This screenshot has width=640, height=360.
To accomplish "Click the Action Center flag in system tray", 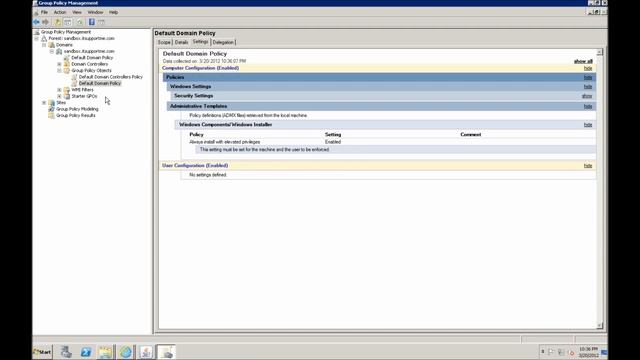I will (551, 352).
